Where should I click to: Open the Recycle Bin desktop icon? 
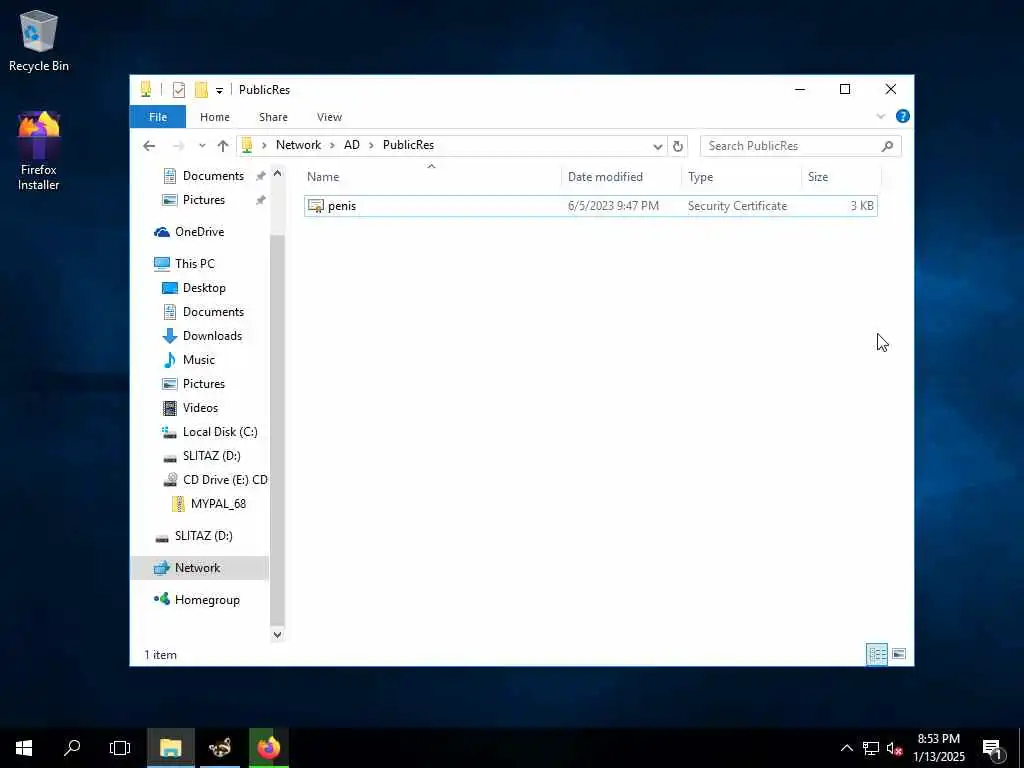pyautogui.click(x=39, y=41)
